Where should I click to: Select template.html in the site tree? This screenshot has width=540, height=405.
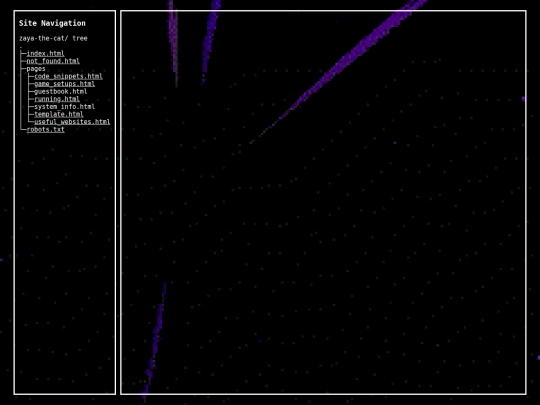click(59, 114)
